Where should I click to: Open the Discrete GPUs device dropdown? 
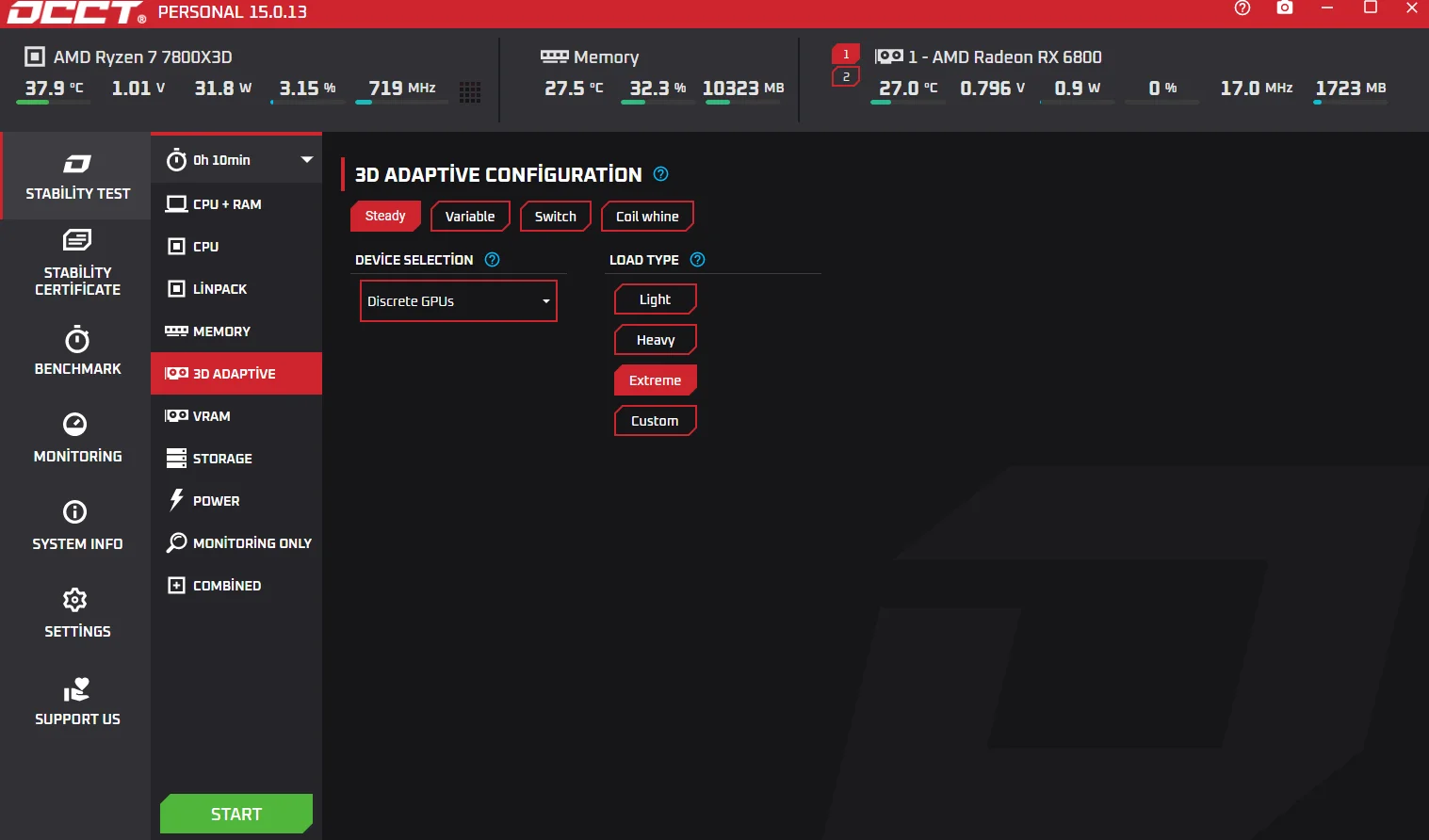(459, 301)
